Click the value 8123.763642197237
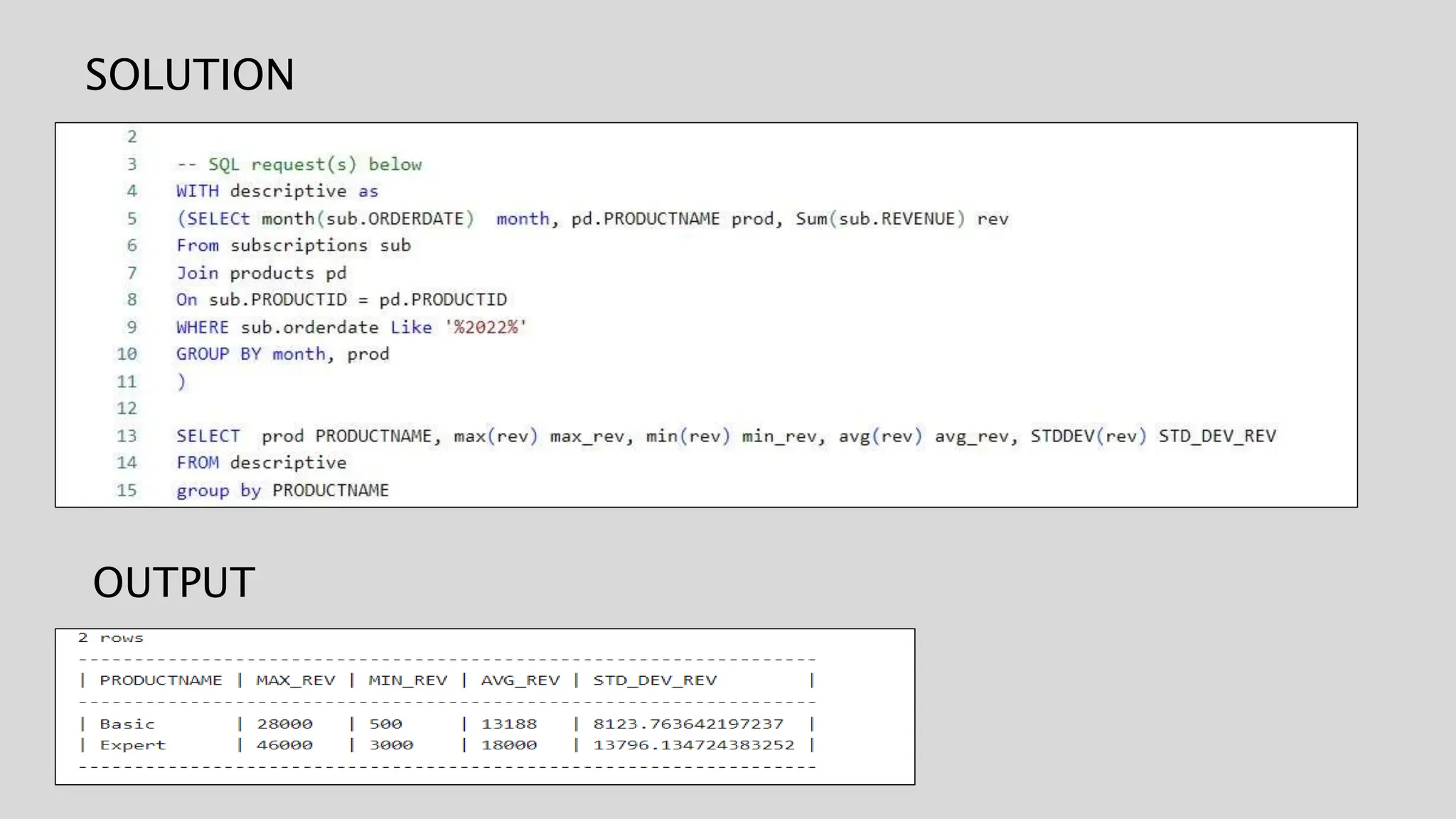 pyautogui.click(x=689, y=724)
